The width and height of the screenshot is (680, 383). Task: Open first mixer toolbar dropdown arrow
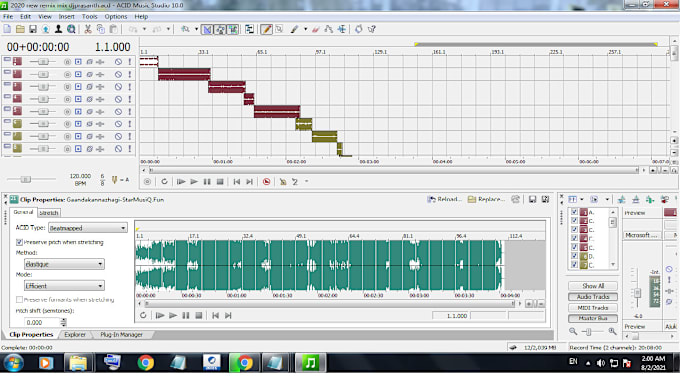(x=582, y=200)
